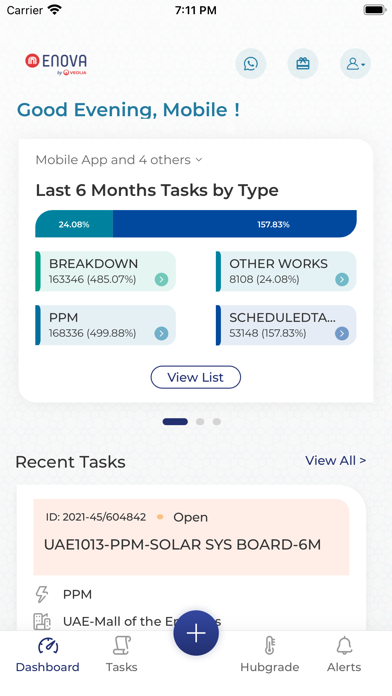Click the PPM 168336 count text

click(92, 333)
